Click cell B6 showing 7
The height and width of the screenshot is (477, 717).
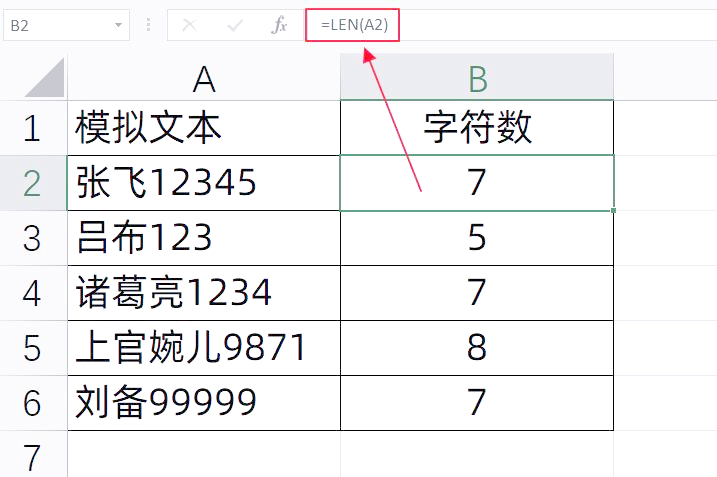tap(477, 403)
